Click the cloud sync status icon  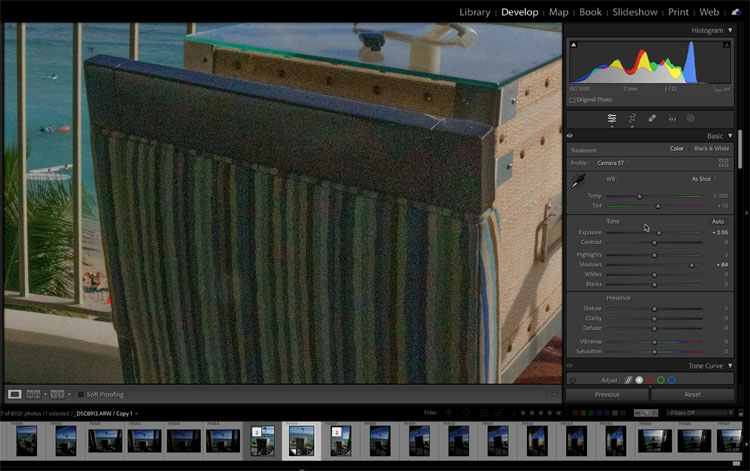pyautogui.click(x=736, y=12)
